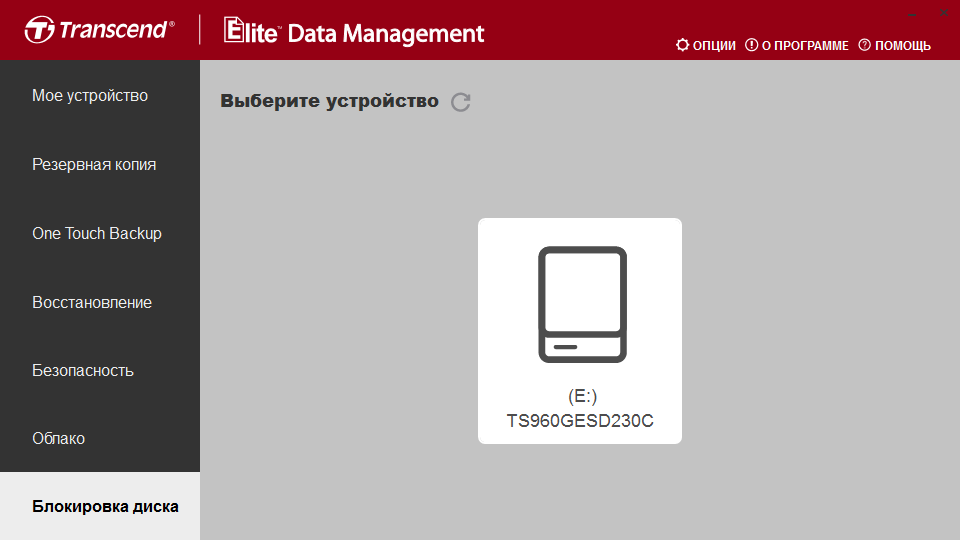Choose the TS960GESD230C device card
Viewport: 960px width, 540px height.
[580, 331]
